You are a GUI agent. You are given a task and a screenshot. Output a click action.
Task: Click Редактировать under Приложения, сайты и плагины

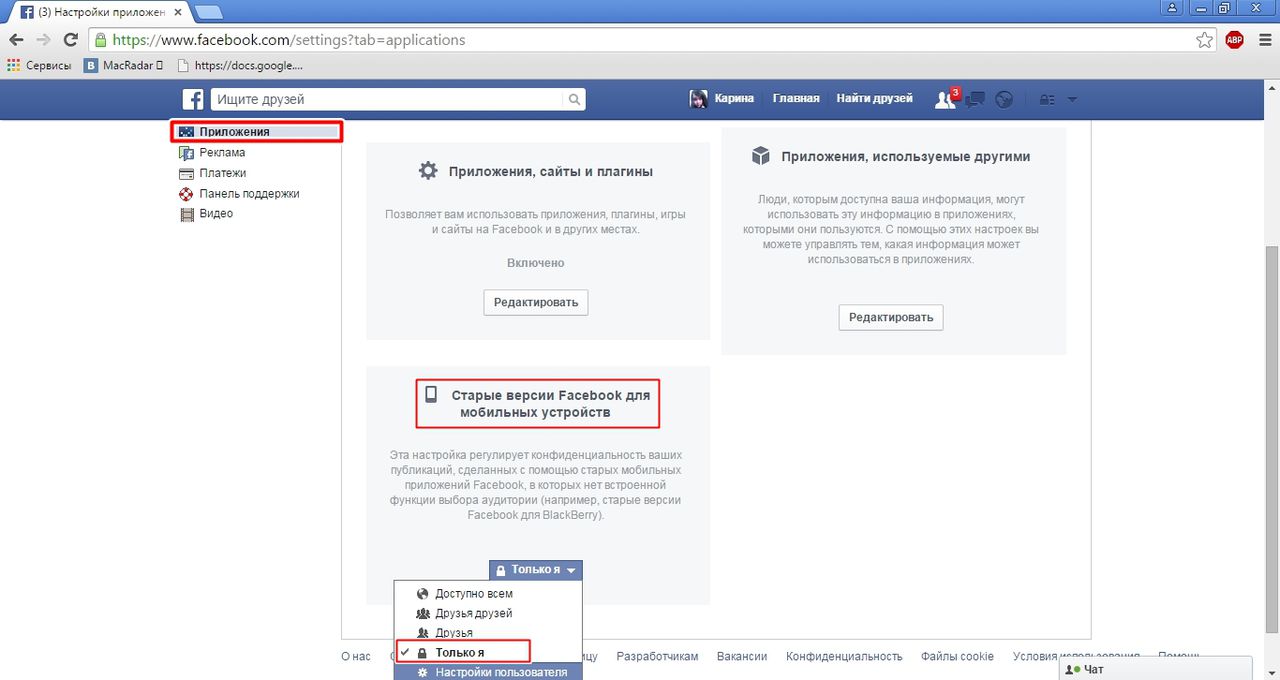[536, 302]
